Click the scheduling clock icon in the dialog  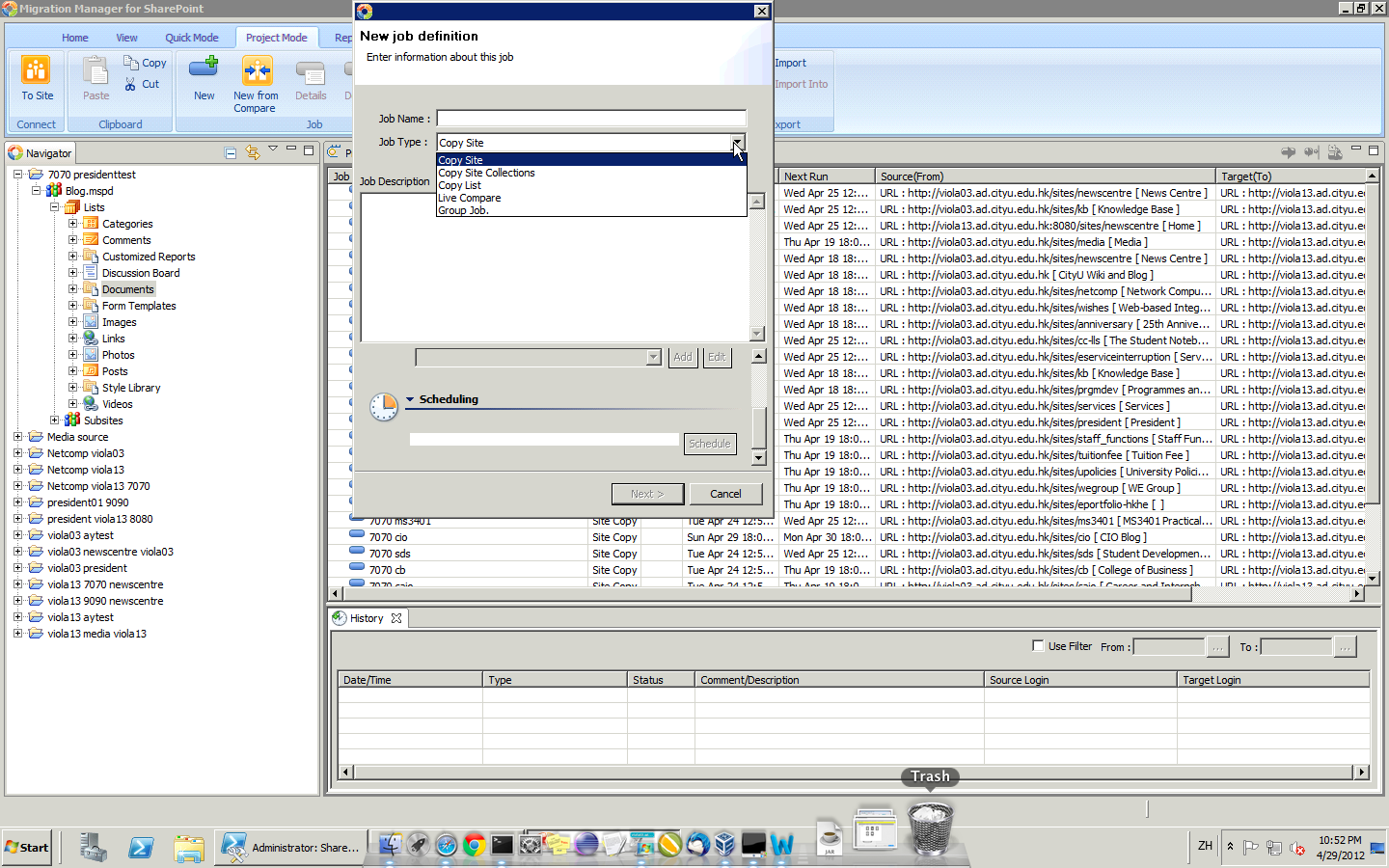click(384, 407)
